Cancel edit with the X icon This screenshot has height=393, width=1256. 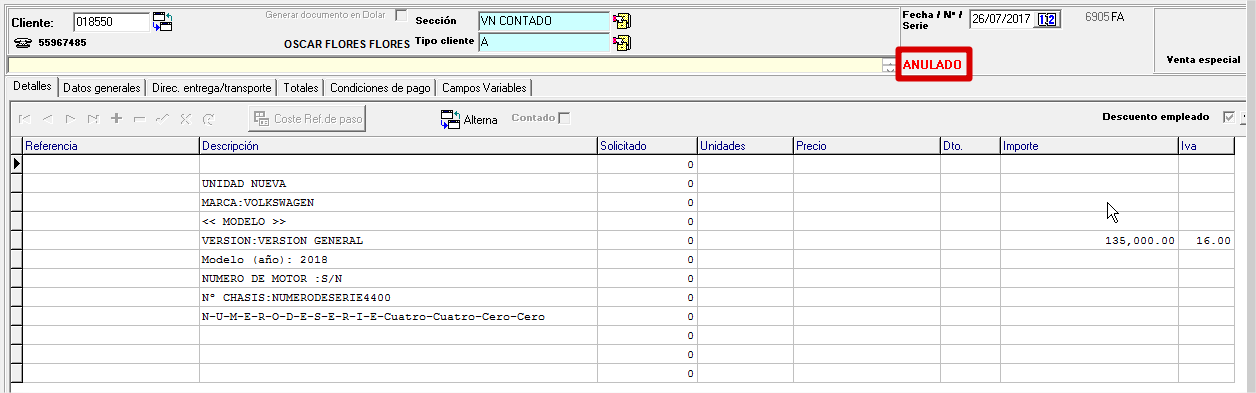click(185, 119)
